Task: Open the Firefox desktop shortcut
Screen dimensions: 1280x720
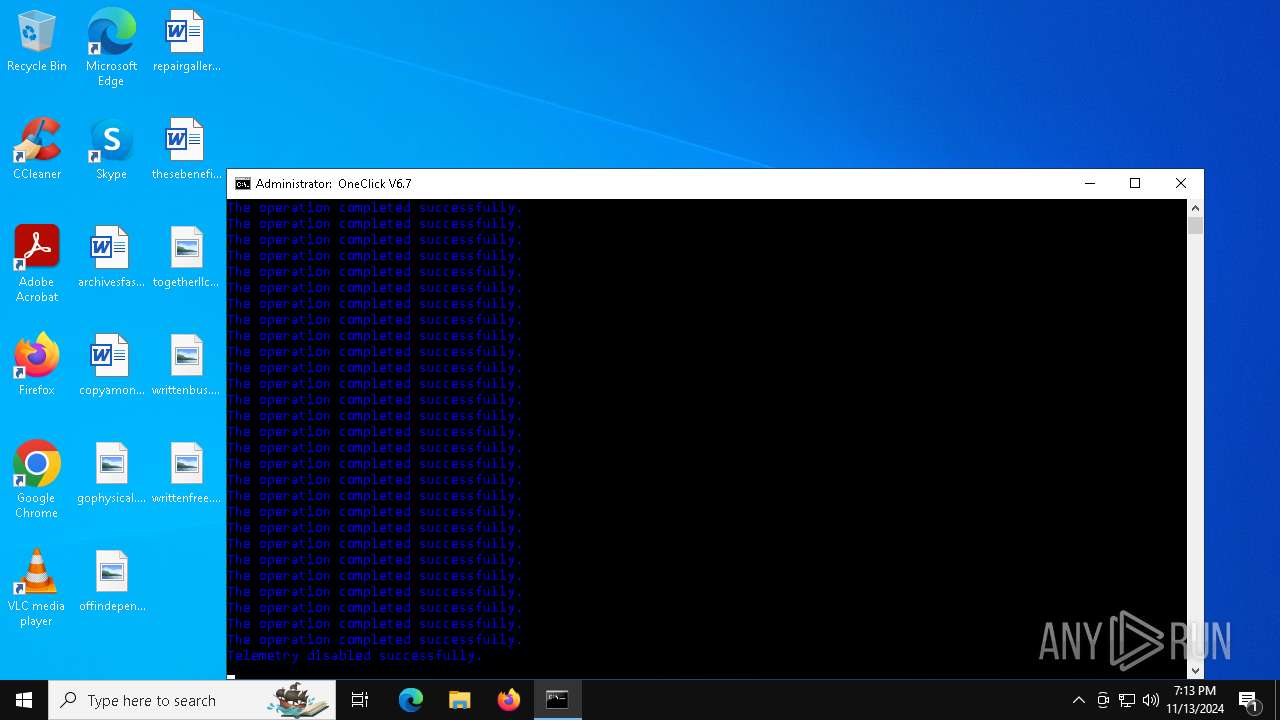Action: (37, 366)
